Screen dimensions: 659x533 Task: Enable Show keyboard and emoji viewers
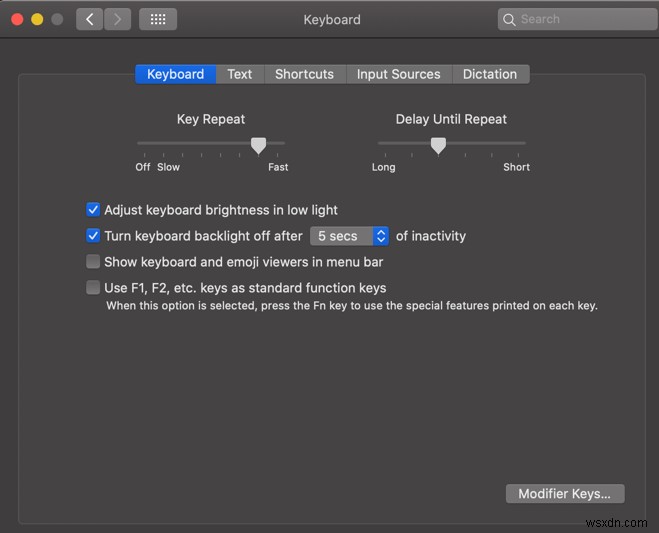click(93, 262)
